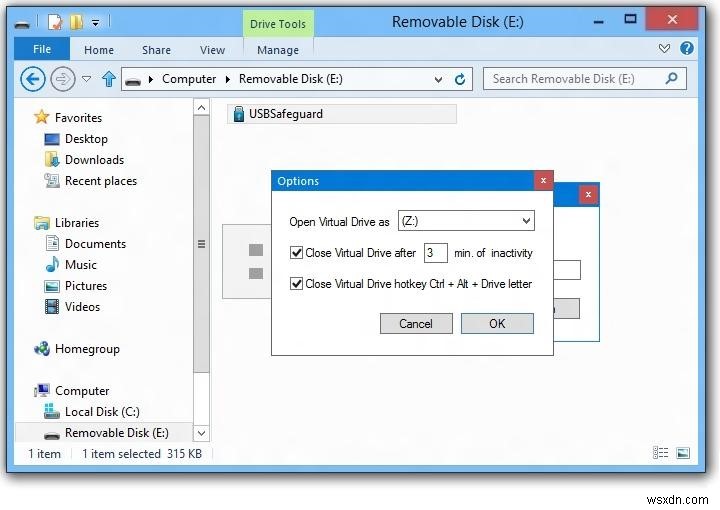
Task: Select the Drive Tools contextual tab
Action: pos(278,24)
